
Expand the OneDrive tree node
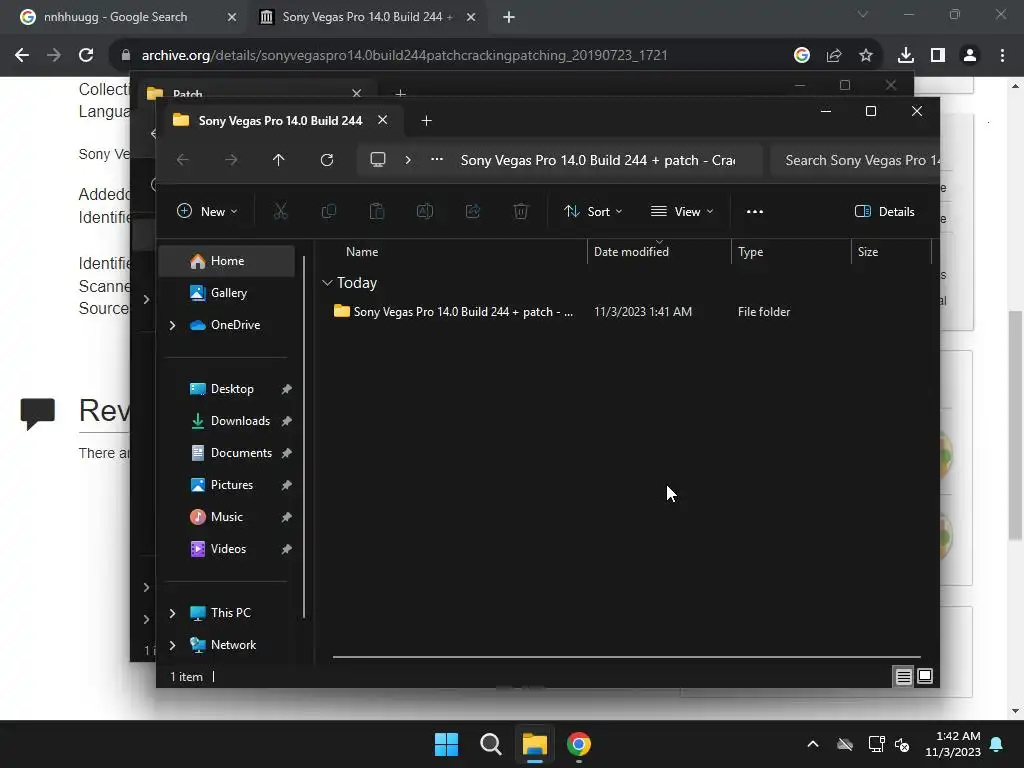point(172,325)
